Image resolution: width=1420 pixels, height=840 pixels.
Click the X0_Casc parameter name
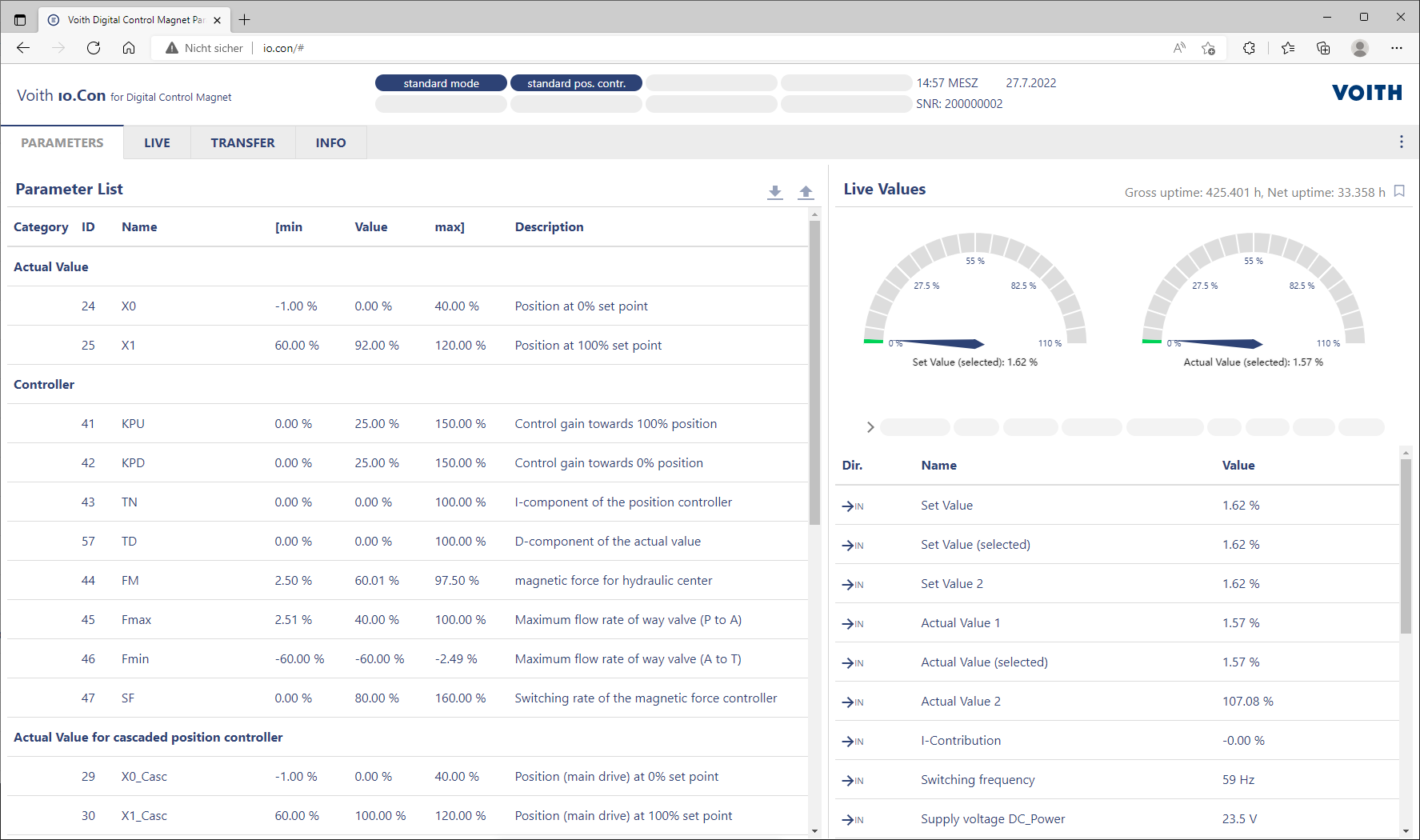[x=144, y=777]
